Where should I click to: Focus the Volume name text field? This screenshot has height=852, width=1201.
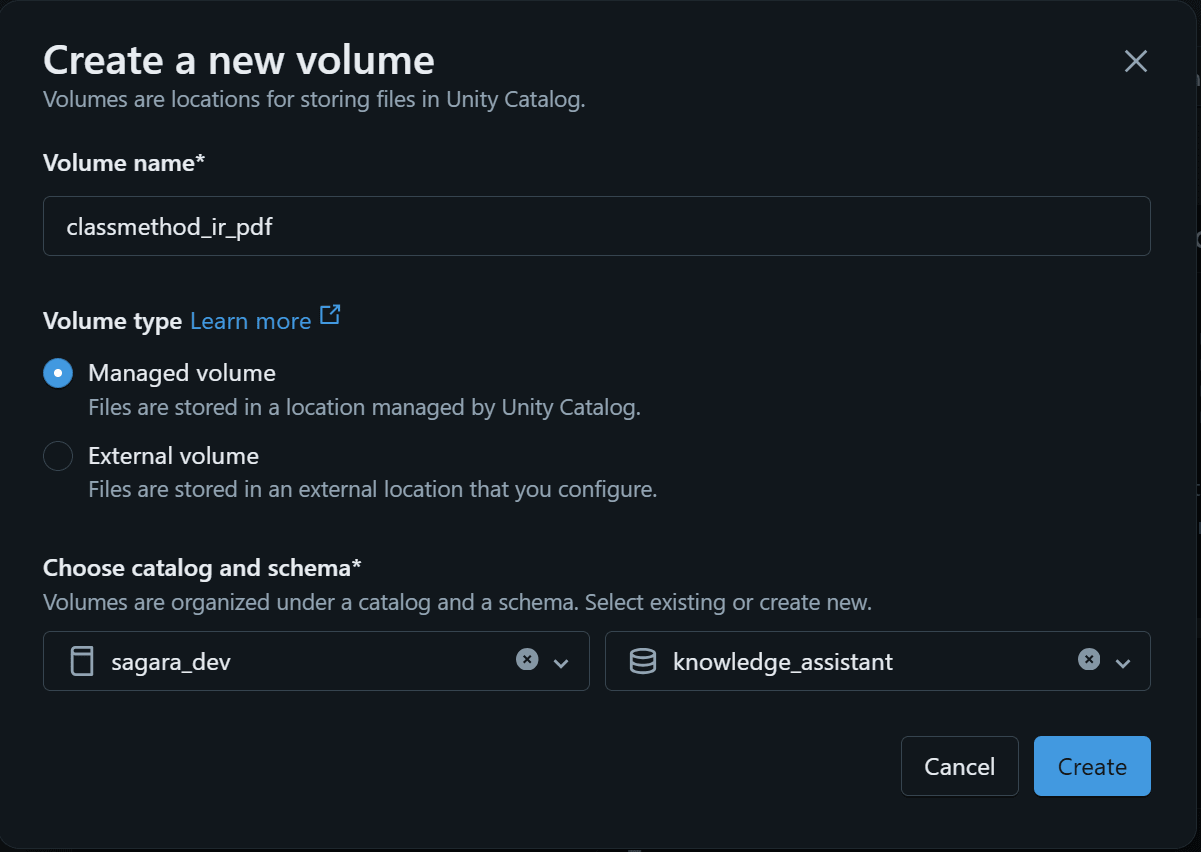point(596,226)
